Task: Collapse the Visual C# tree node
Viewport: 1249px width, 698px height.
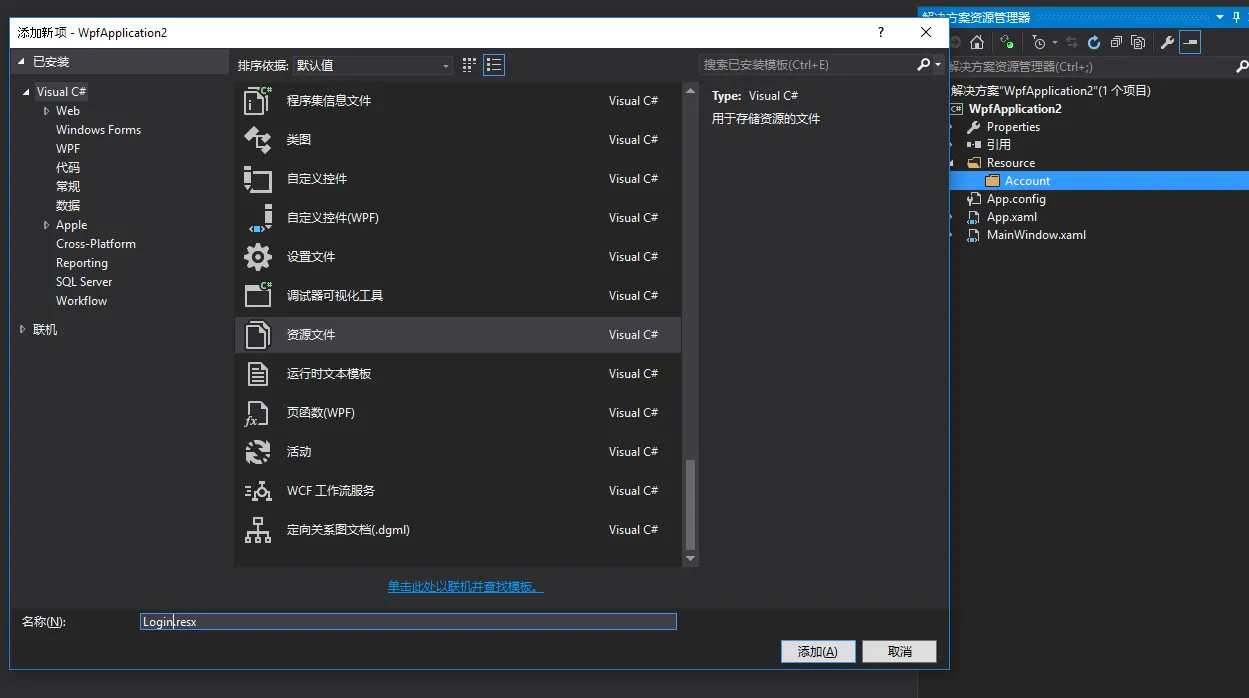Action: (x=27, y=92)
